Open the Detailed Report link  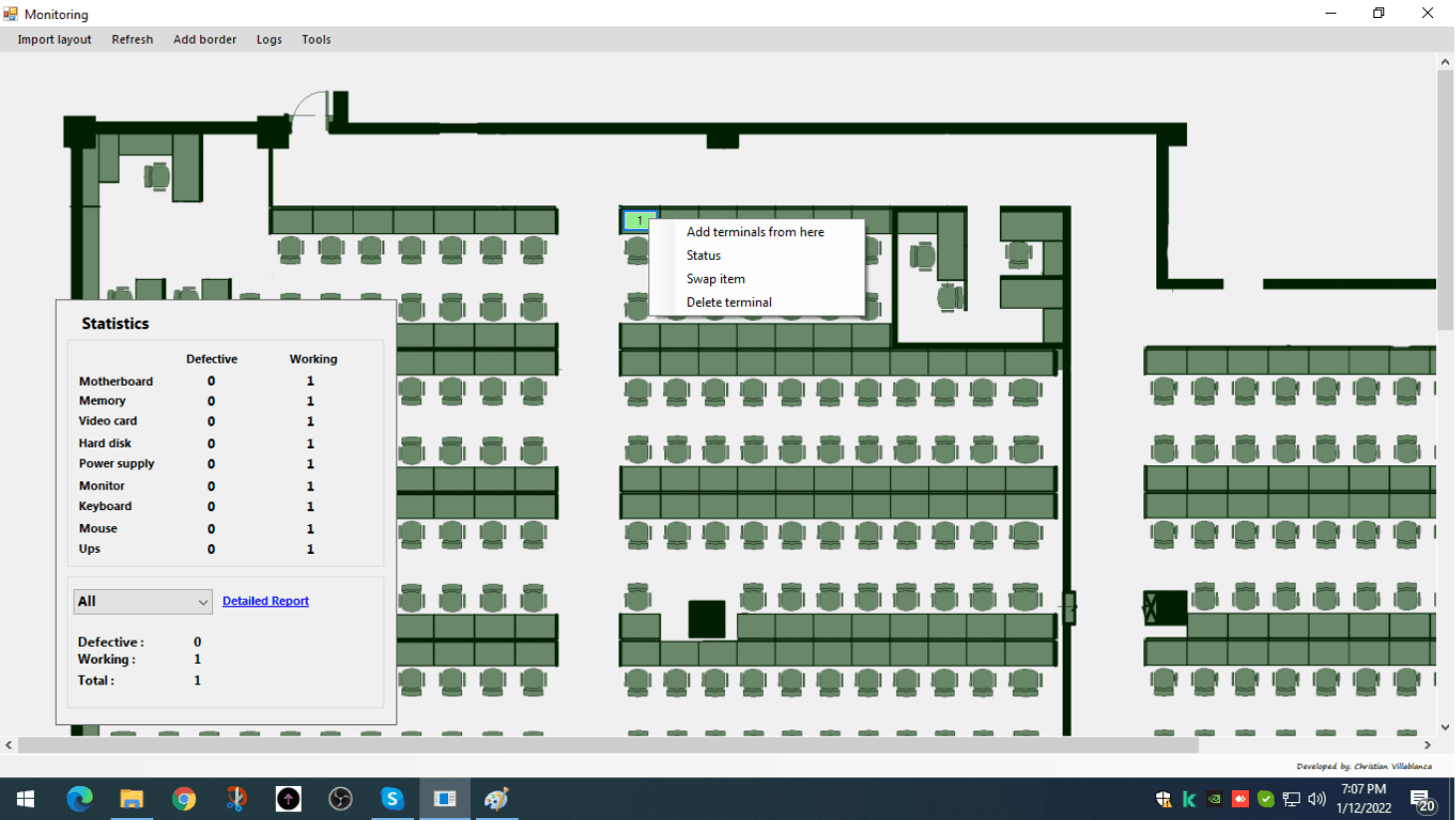coord(265,601)
